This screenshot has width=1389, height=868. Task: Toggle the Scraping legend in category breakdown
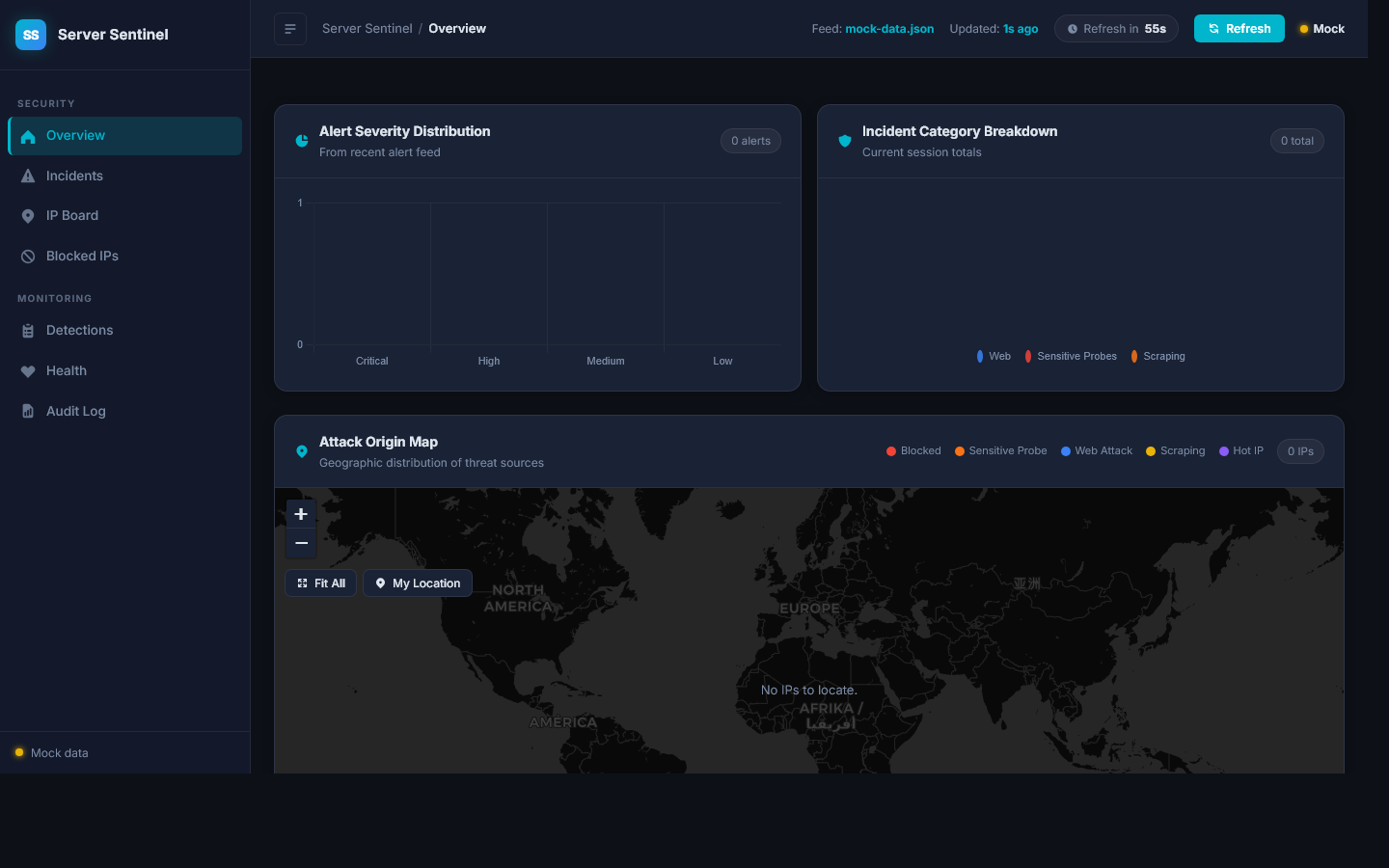coord(1157,357)
